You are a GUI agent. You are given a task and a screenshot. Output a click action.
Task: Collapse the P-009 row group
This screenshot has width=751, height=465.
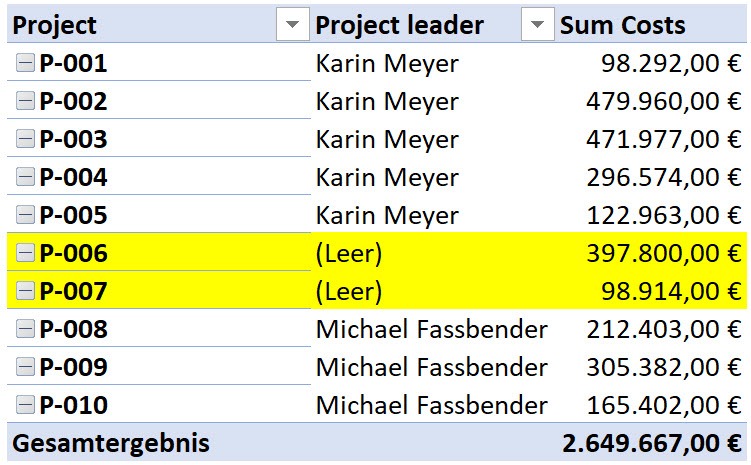pyautogui.click(x=25, y=367)
